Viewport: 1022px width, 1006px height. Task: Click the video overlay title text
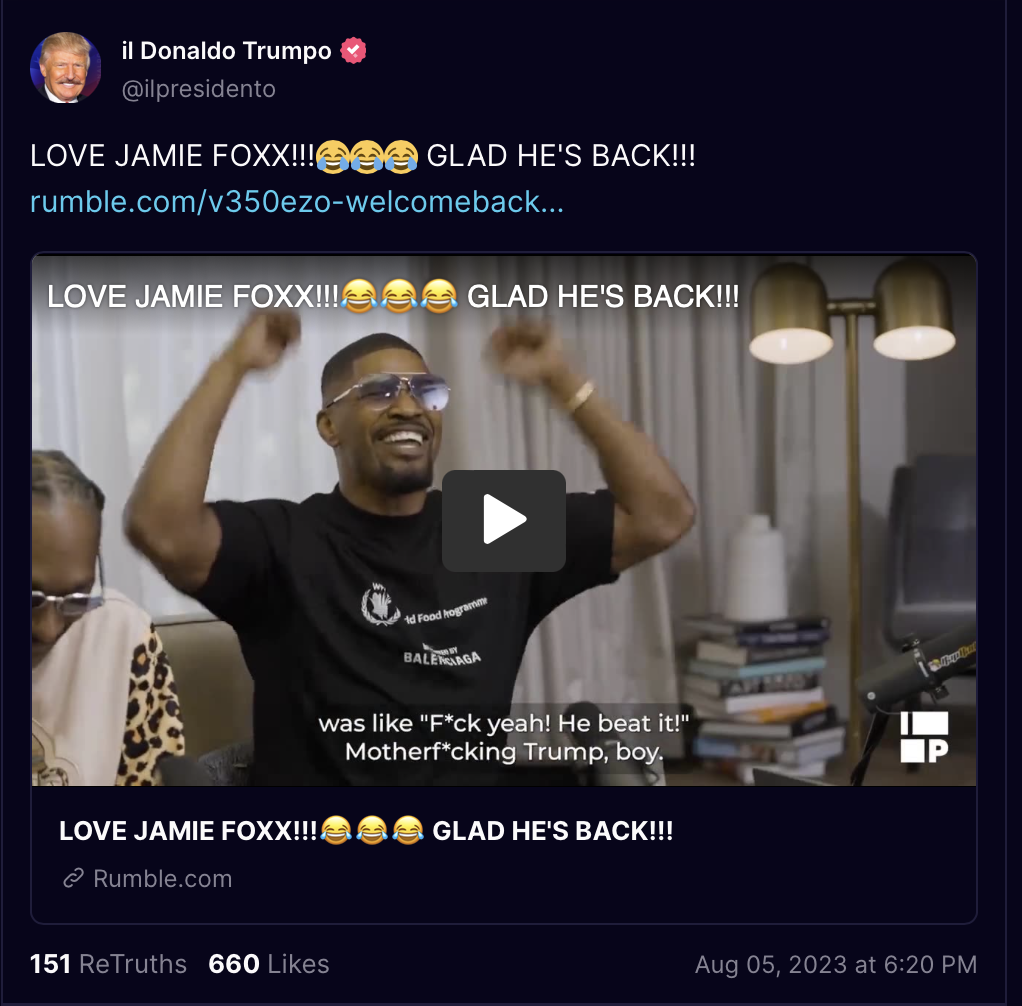[393, 297]
